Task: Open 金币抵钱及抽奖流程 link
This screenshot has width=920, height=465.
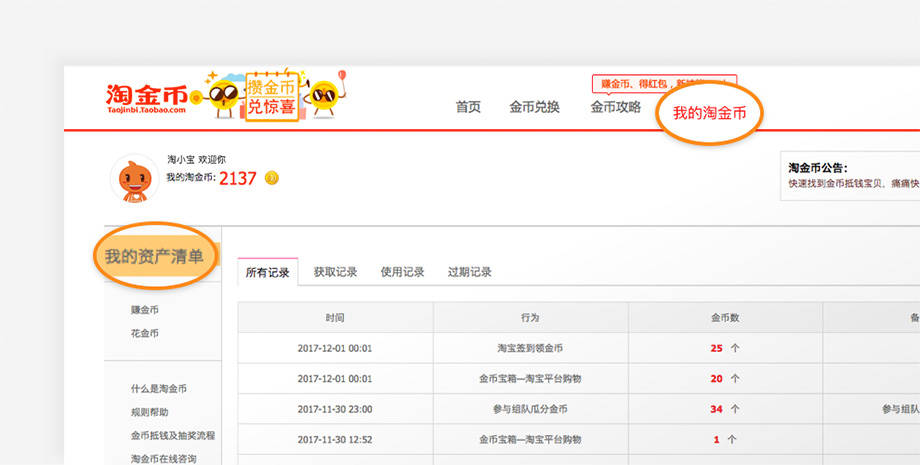Action: click(172, 436)
